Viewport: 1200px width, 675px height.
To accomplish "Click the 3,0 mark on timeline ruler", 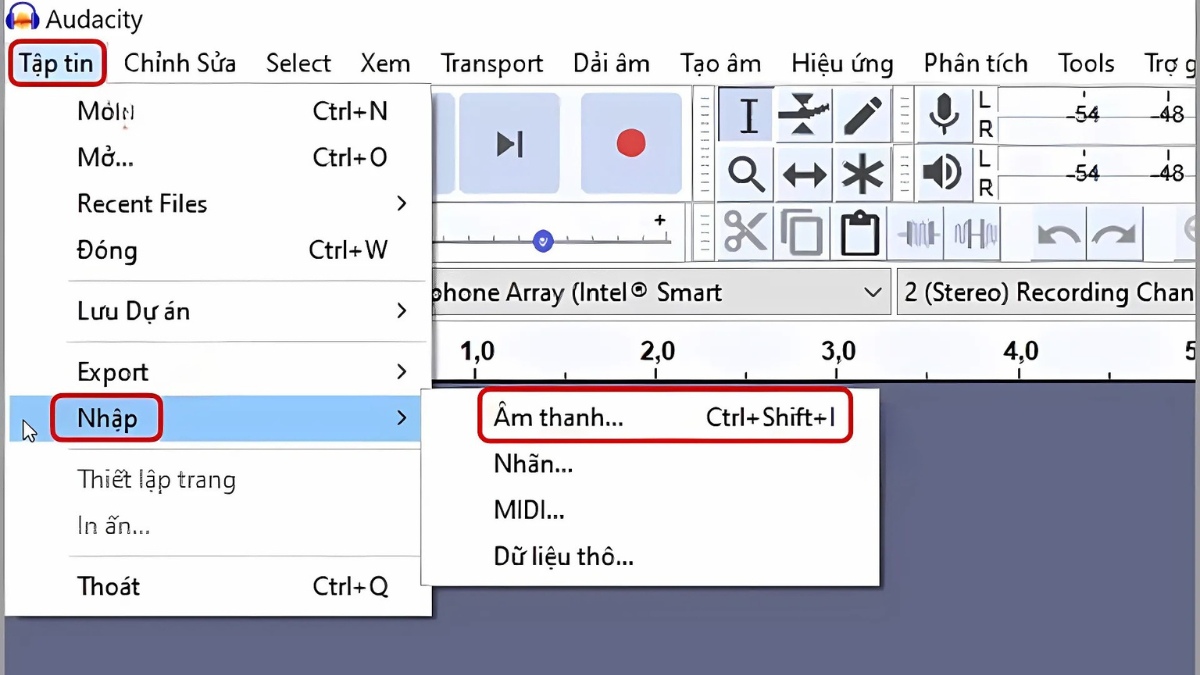I will pyautogui.click(x=838, y=352).
